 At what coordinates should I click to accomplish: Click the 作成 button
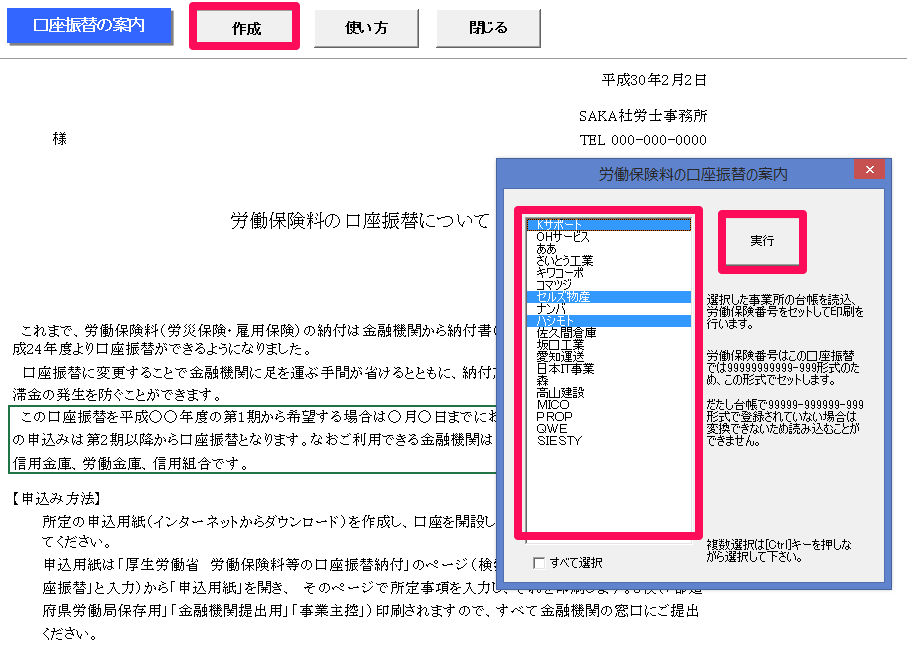click(245, 27)
